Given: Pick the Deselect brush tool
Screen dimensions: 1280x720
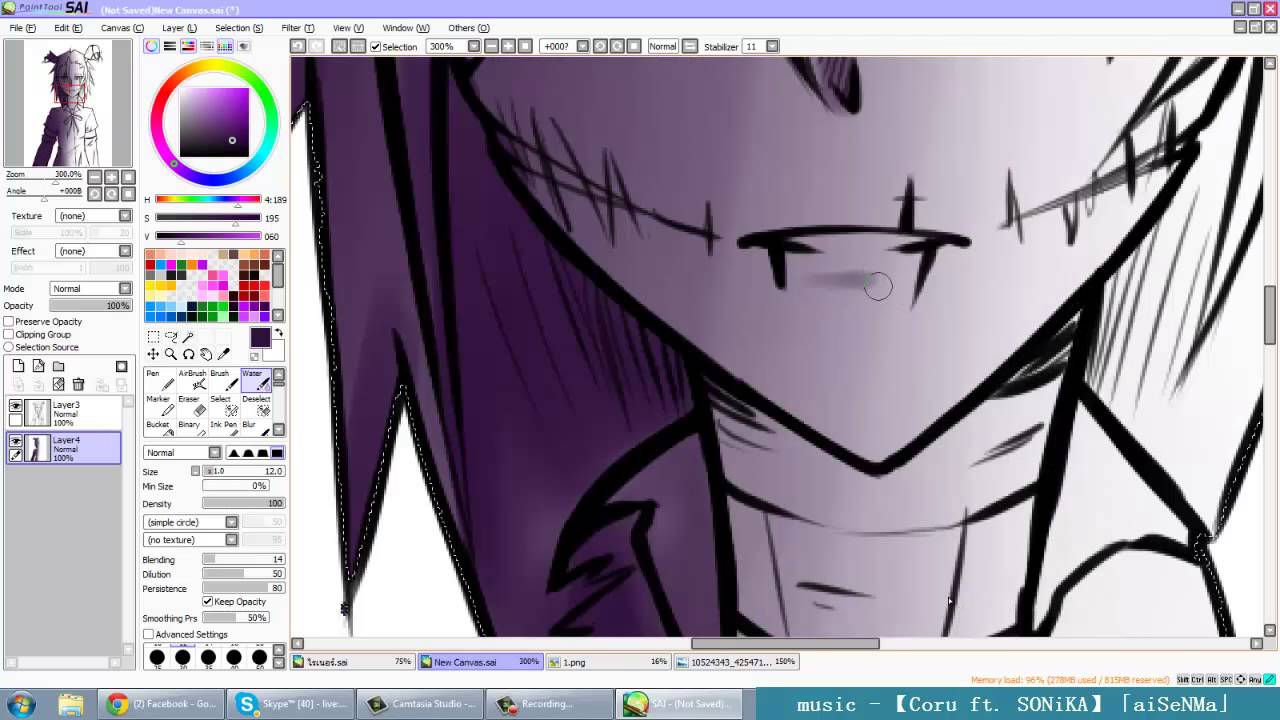Looking at the screenshot, I should click(255, 405).
